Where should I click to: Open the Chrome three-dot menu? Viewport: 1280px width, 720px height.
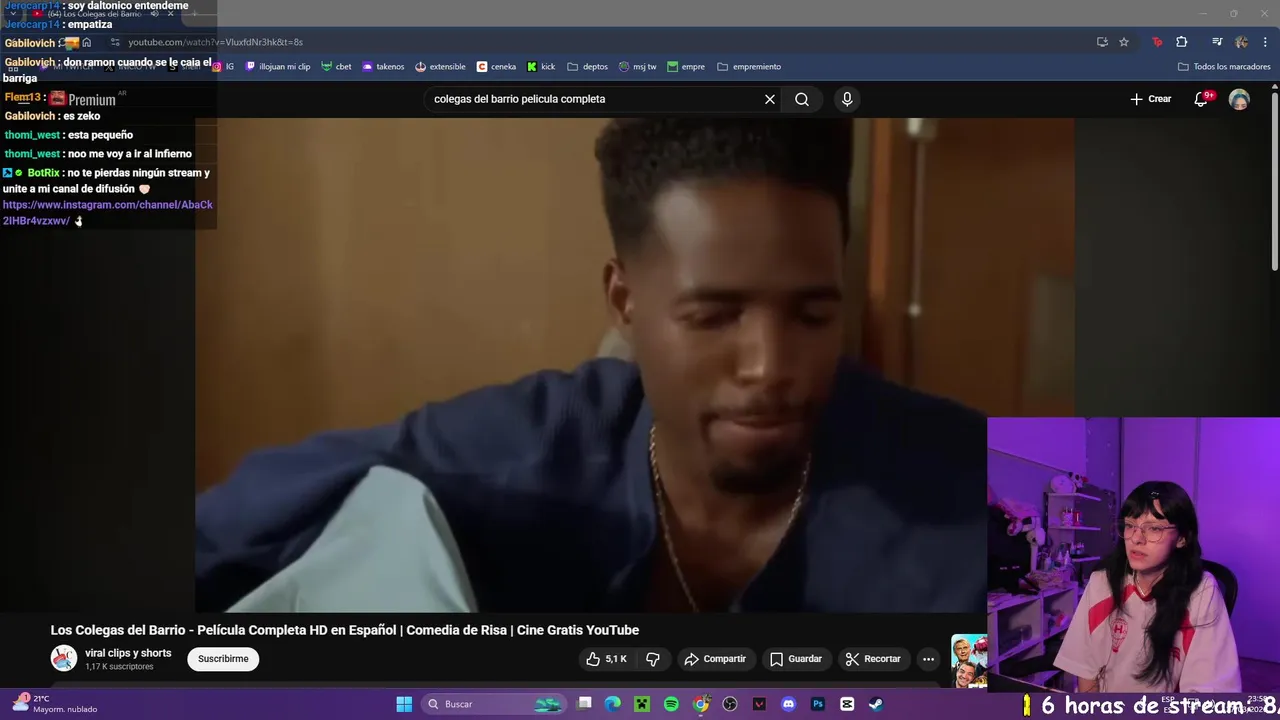pyautogui.click(x=1266, y=42)
